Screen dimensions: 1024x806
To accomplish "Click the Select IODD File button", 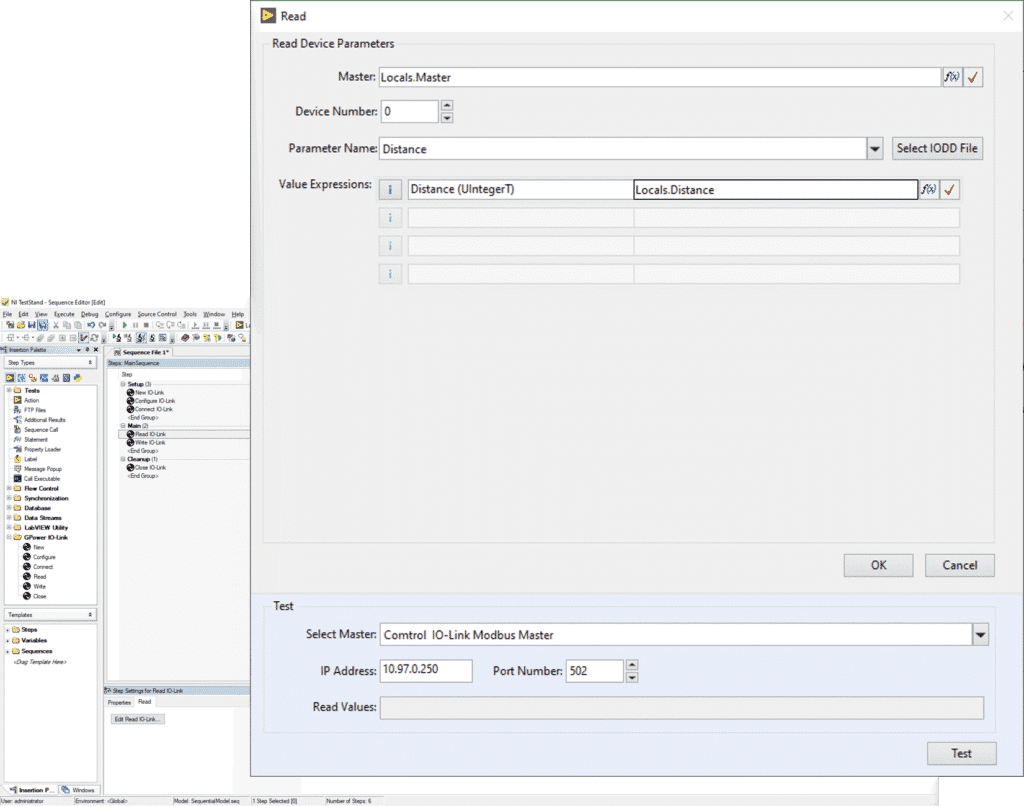I will point(938,149).
